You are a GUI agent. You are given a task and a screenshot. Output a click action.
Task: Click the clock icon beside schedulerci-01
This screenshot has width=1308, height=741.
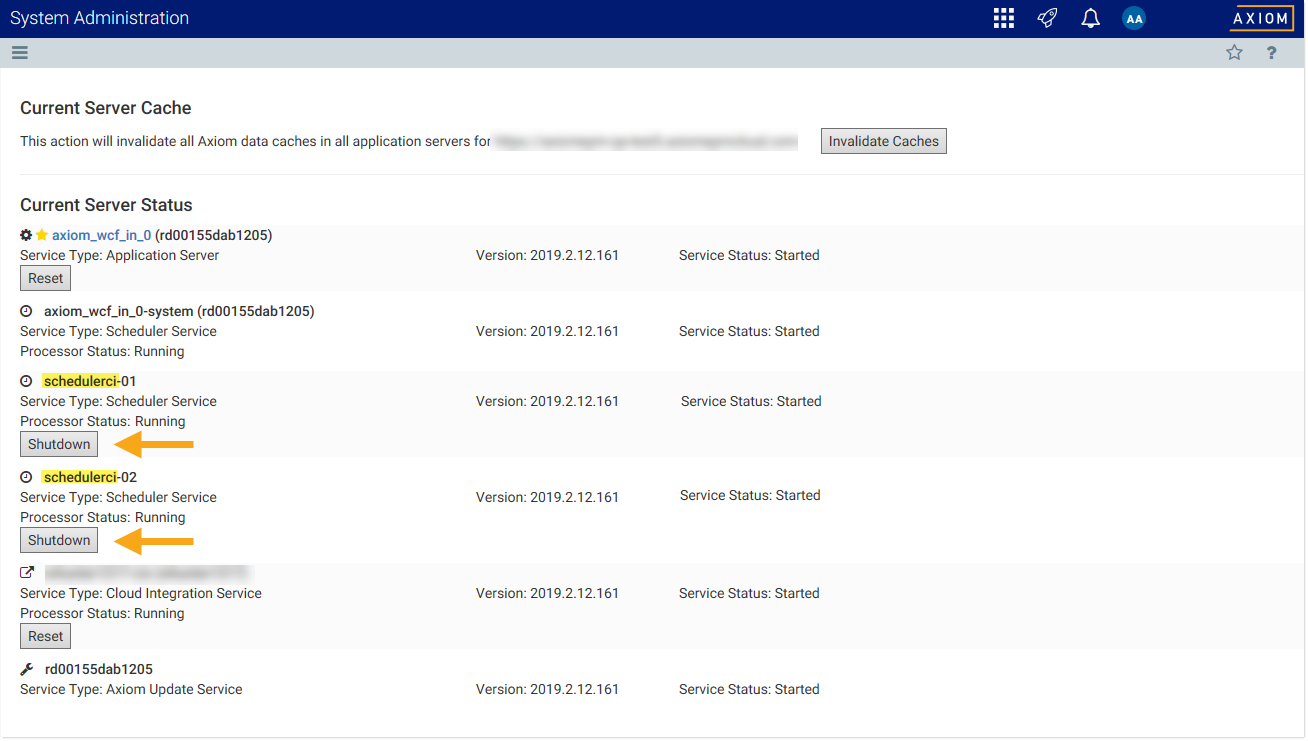click(x=26, y=381)
